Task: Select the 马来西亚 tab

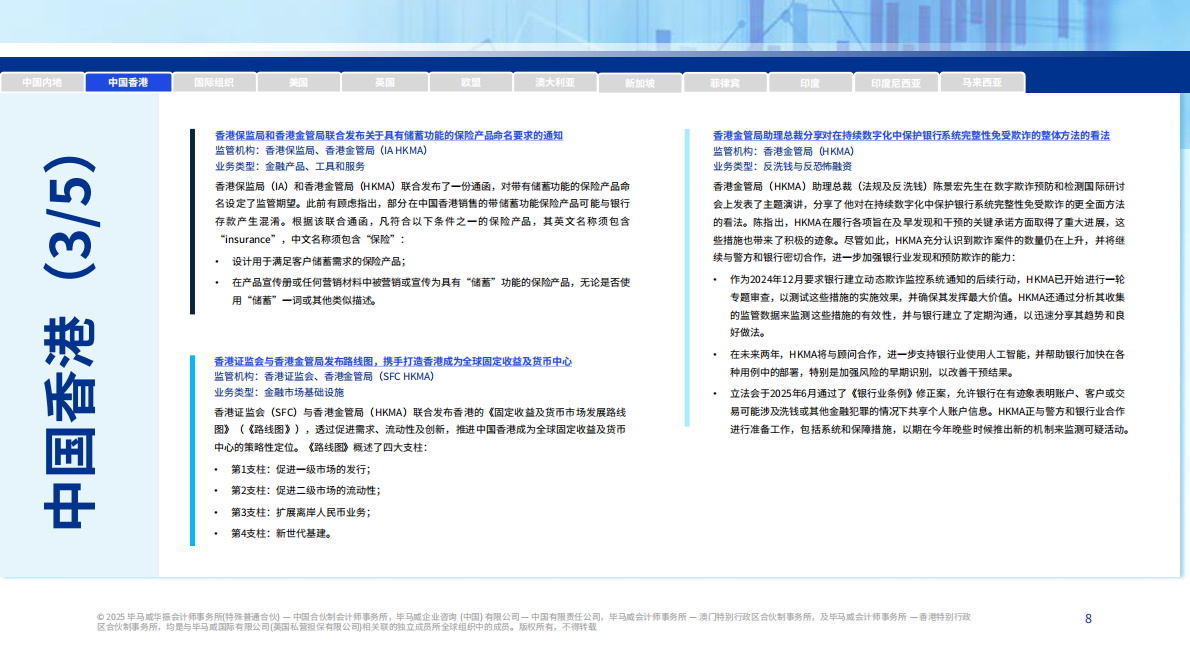Action: 981,82
